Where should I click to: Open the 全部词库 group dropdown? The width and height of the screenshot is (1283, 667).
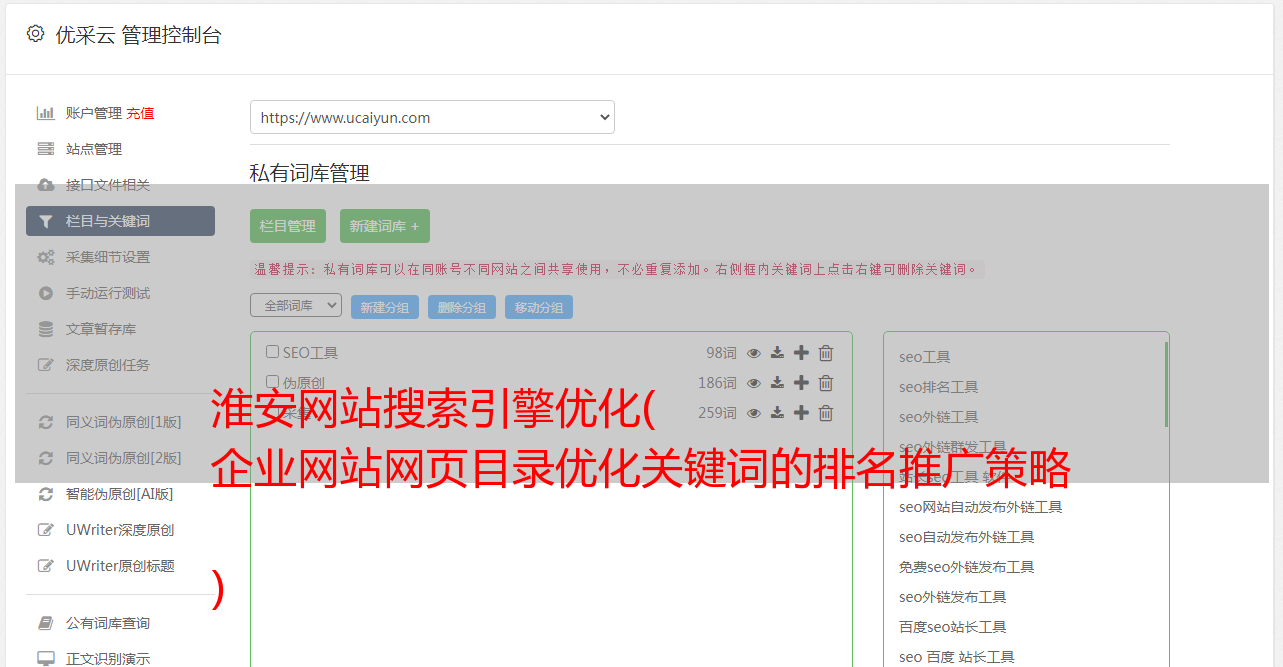[296, 306]
